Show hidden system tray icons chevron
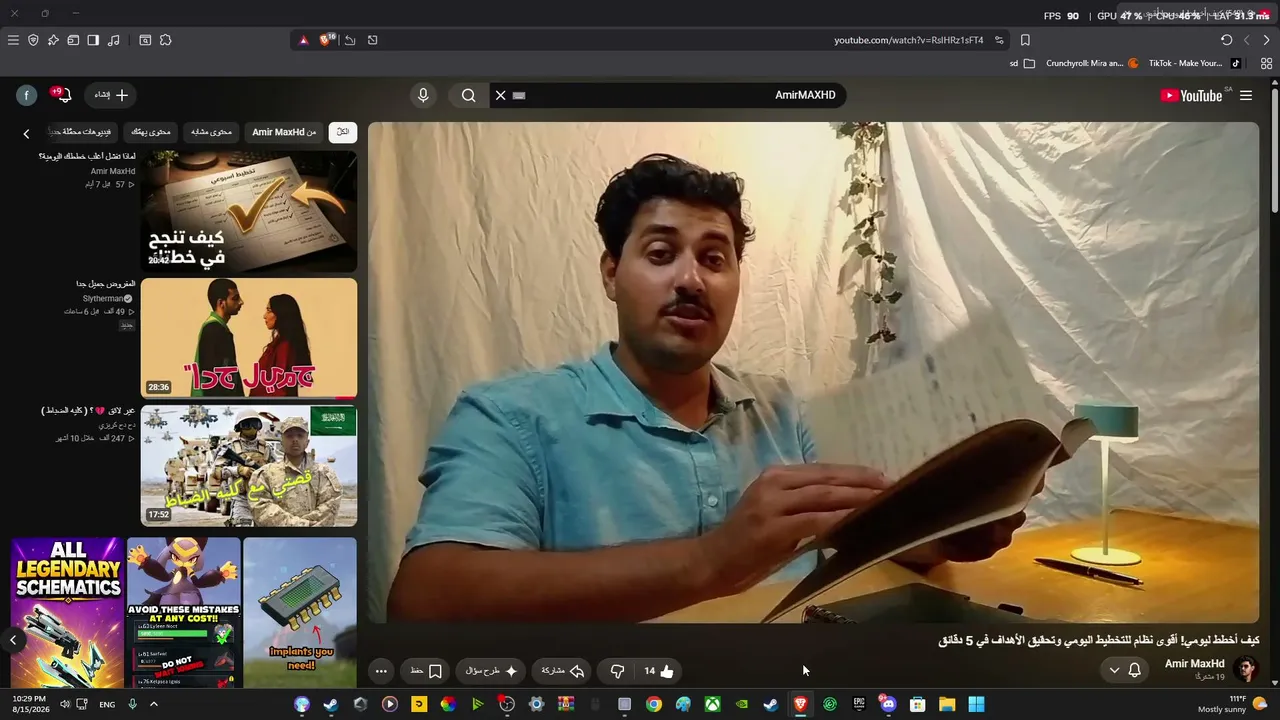Viewport: 1280px width, 720px height. coord(154,704)
